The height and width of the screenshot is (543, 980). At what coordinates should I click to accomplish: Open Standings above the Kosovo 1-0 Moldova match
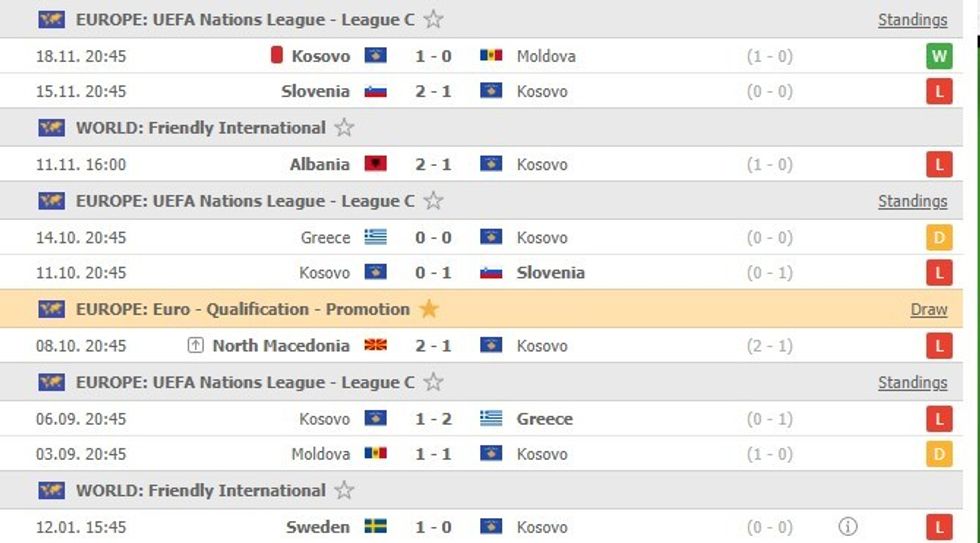click(x=912, y=20)
